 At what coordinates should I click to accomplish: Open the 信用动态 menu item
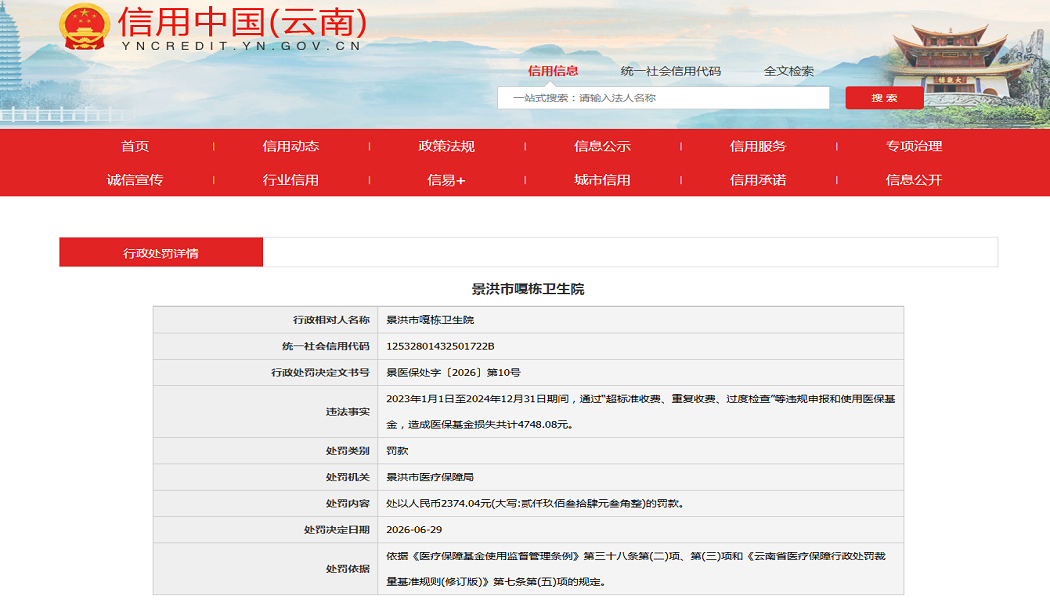(x=291, y=146)
